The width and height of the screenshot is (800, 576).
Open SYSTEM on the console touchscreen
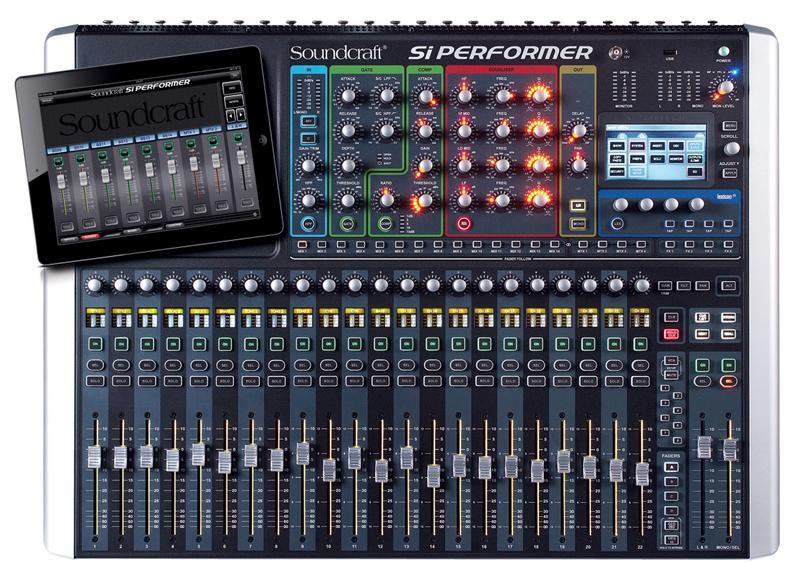(x=637, y=146)
